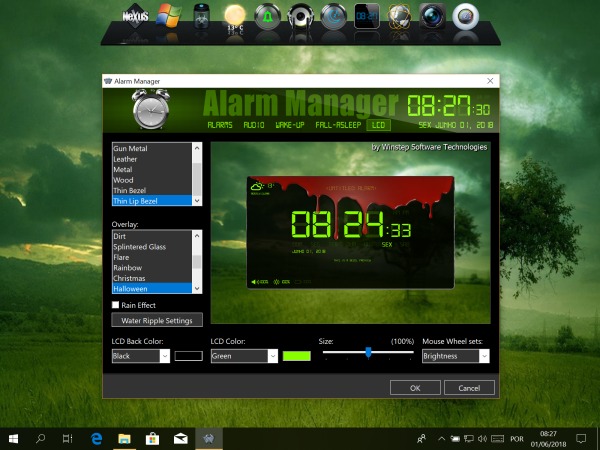Open the headphones icon in the dock
The width and height of the screenshot is (600, 450).
pyautogui.click(x=300, y=16)
